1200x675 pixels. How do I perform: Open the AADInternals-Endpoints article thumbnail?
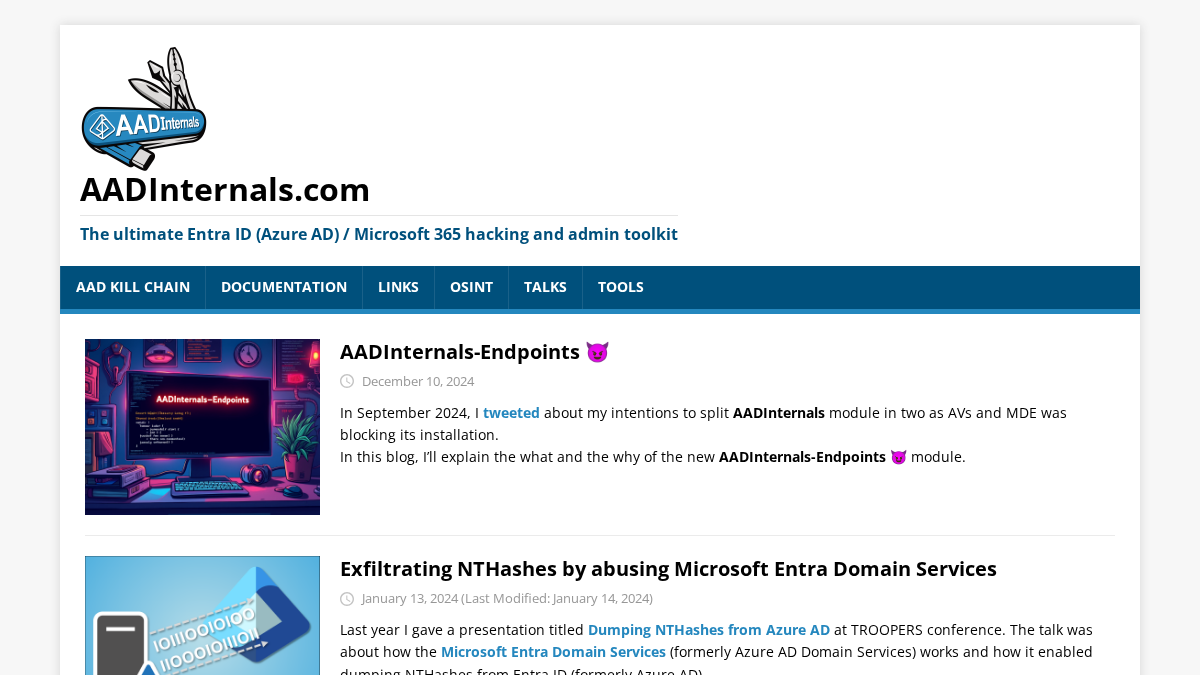point(202,427)
